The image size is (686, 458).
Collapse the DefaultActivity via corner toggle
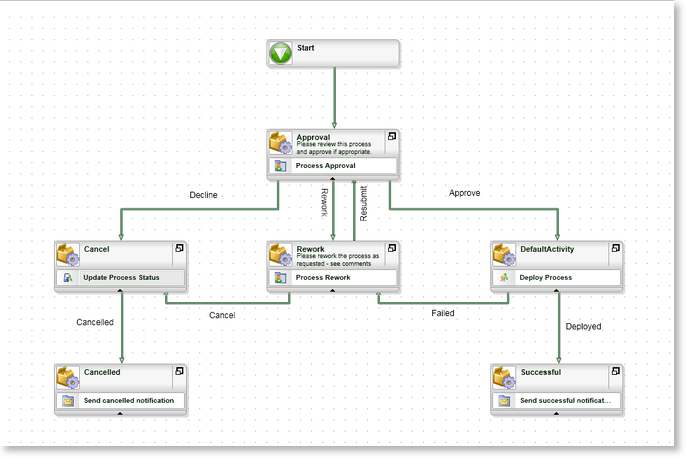tap(616, 248)
